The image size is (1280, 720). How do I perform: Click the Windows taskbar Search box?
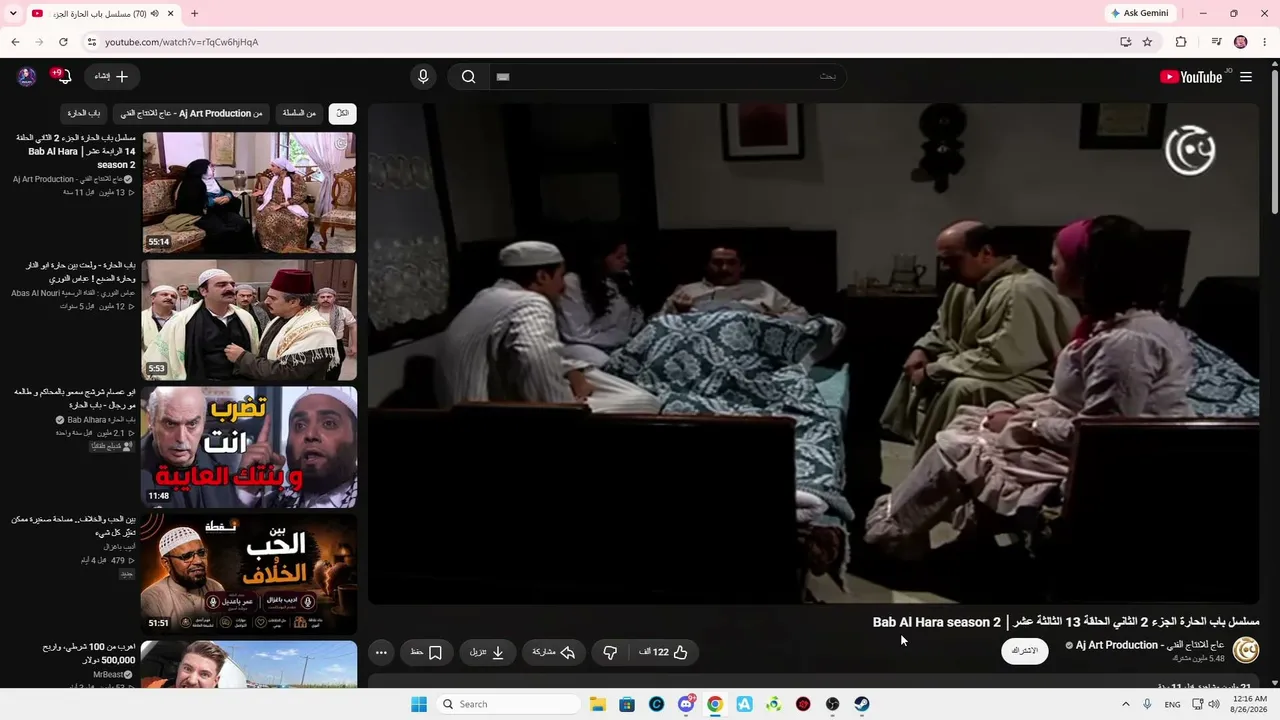(x=507, y=704)
